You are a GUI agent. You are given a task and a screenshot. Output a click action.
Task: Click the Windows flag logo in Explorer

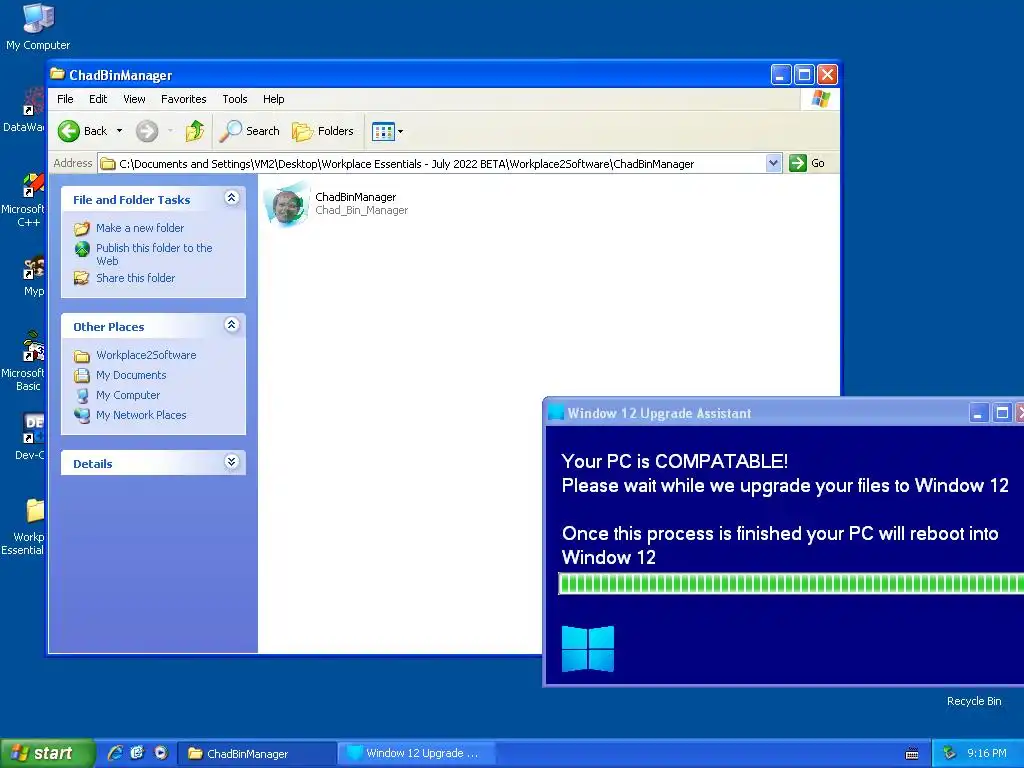point(820,99)
